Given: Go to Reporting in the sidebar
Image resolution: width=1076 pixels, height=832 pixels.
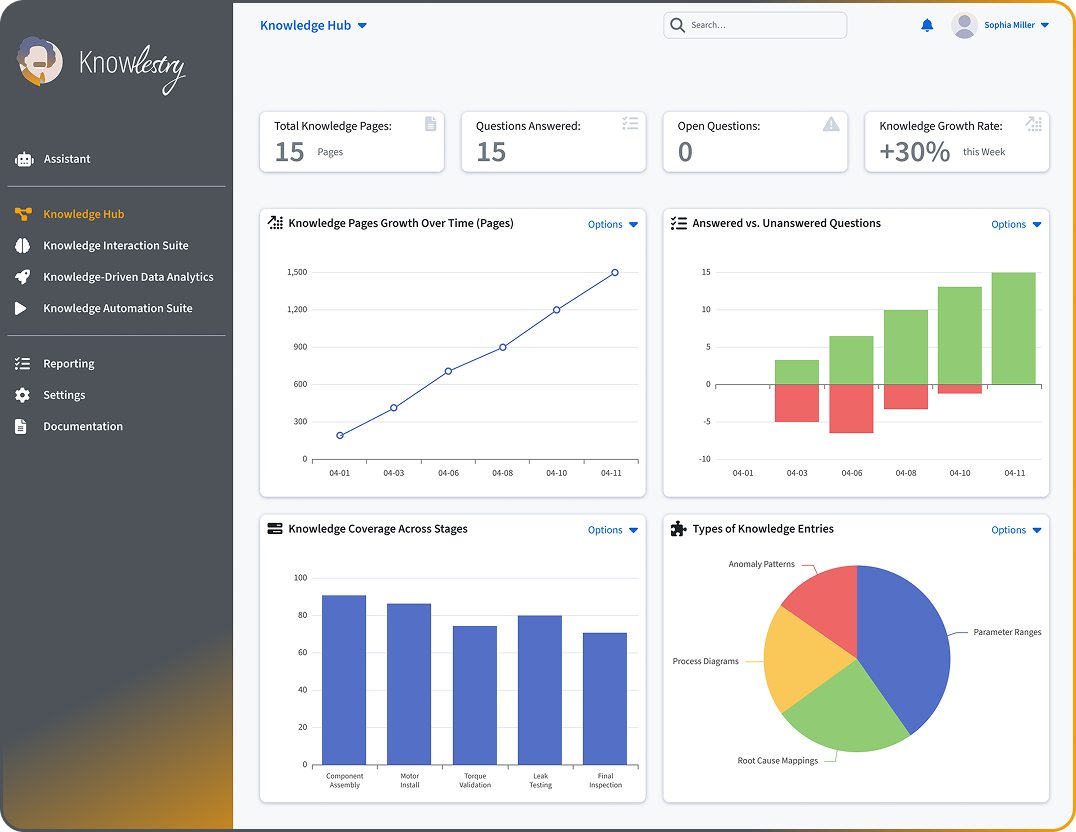Looking at the screenshot, I should [x=68, y=364].
